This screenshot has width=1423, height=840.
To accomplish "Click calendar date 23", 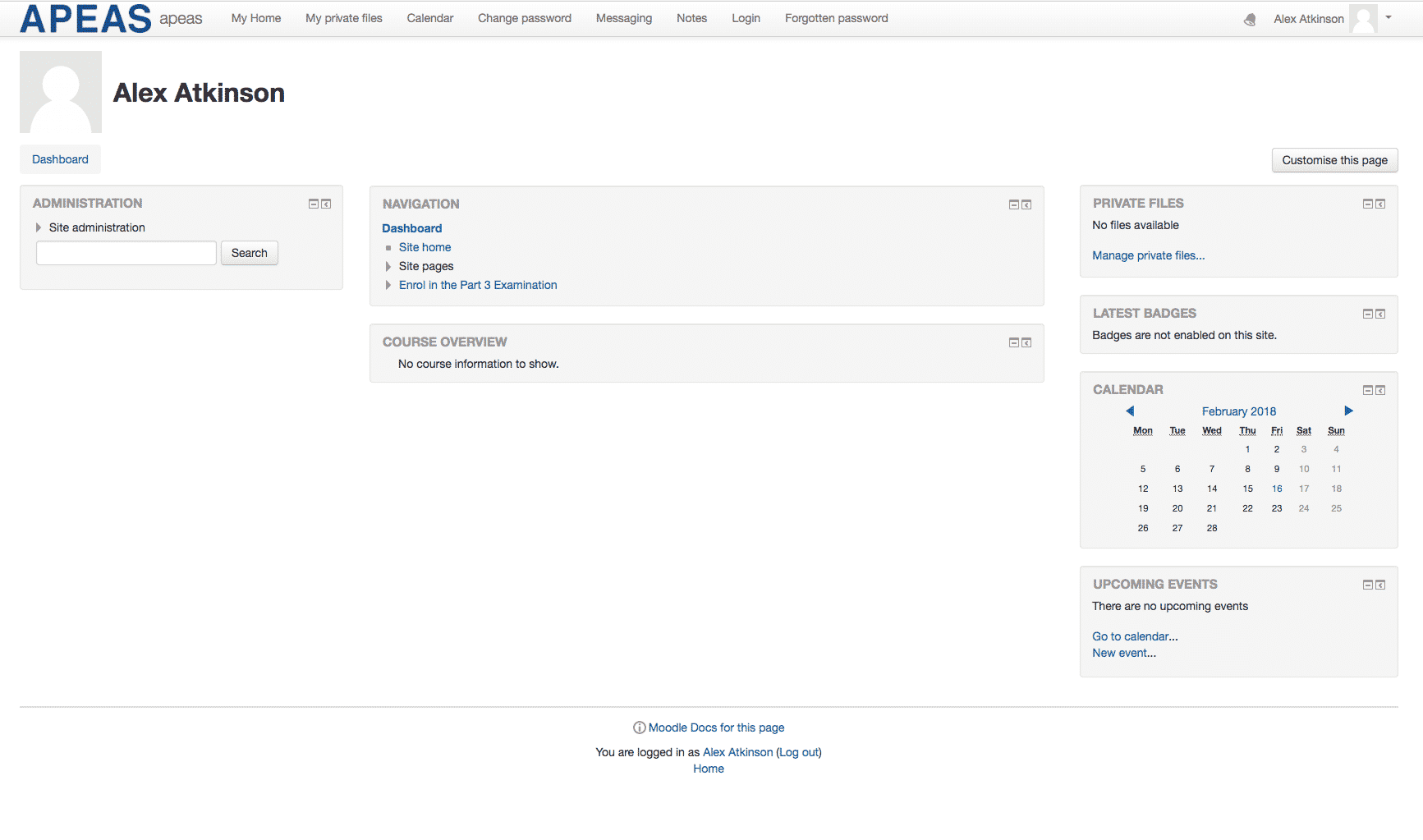I will [x=1277, y=508].
